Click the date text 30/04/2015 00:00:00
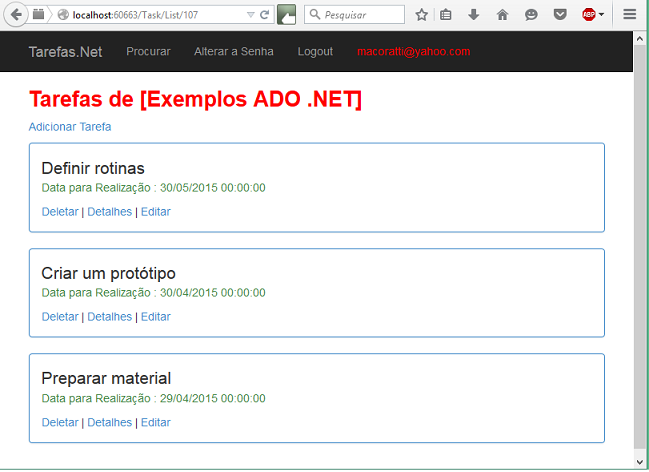The height and width of the screenshot is (472, 649). 213,293
